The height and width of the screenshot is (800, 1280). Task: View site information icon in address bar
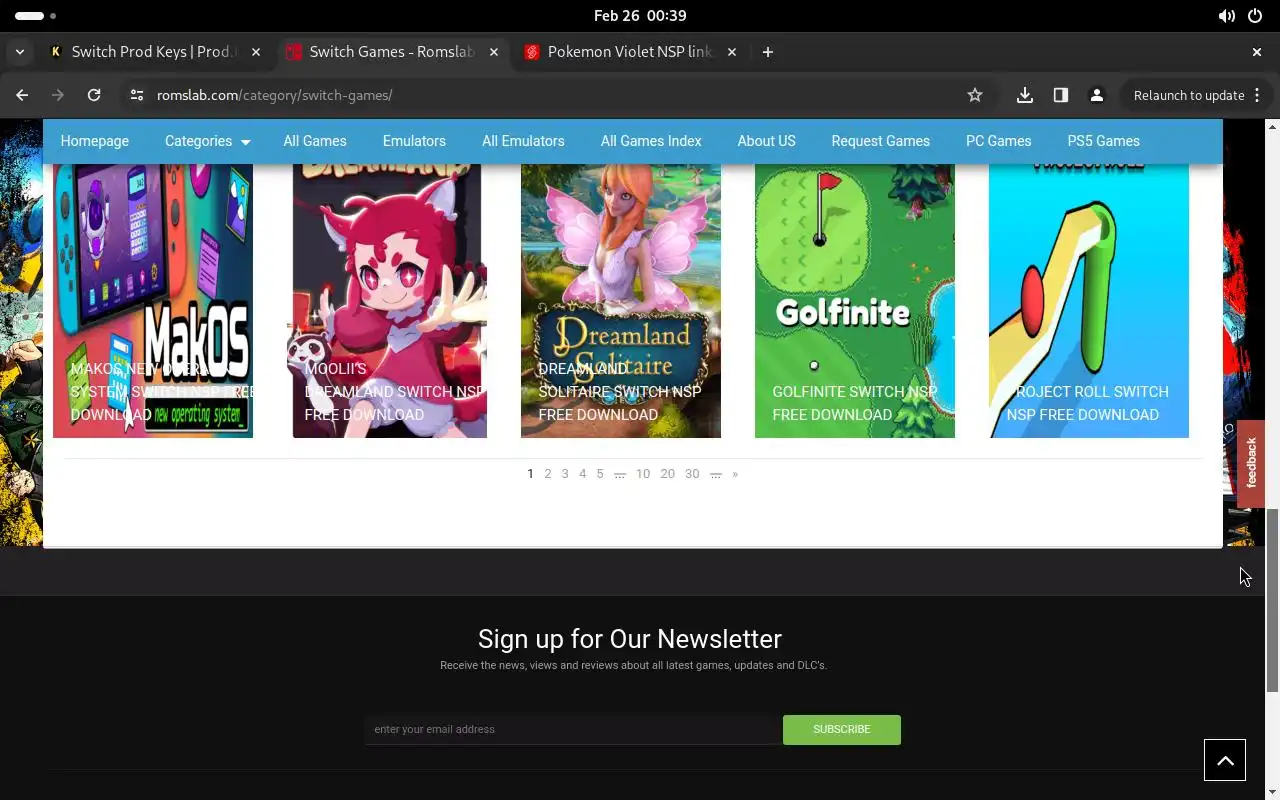137,95
